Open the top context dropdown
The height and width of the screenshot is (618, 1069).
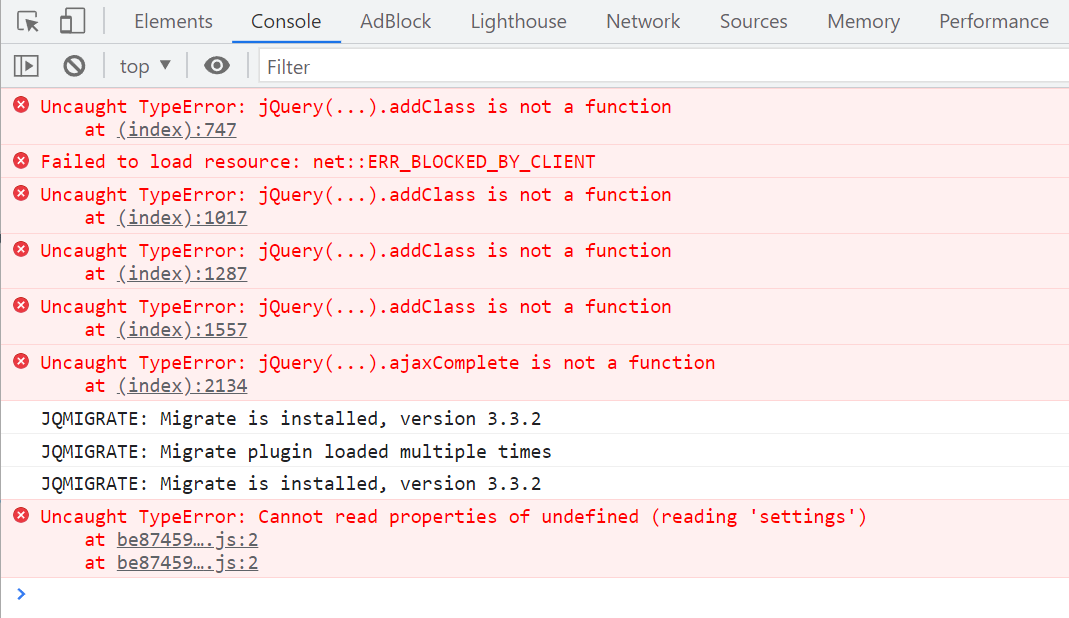(145, 66)
